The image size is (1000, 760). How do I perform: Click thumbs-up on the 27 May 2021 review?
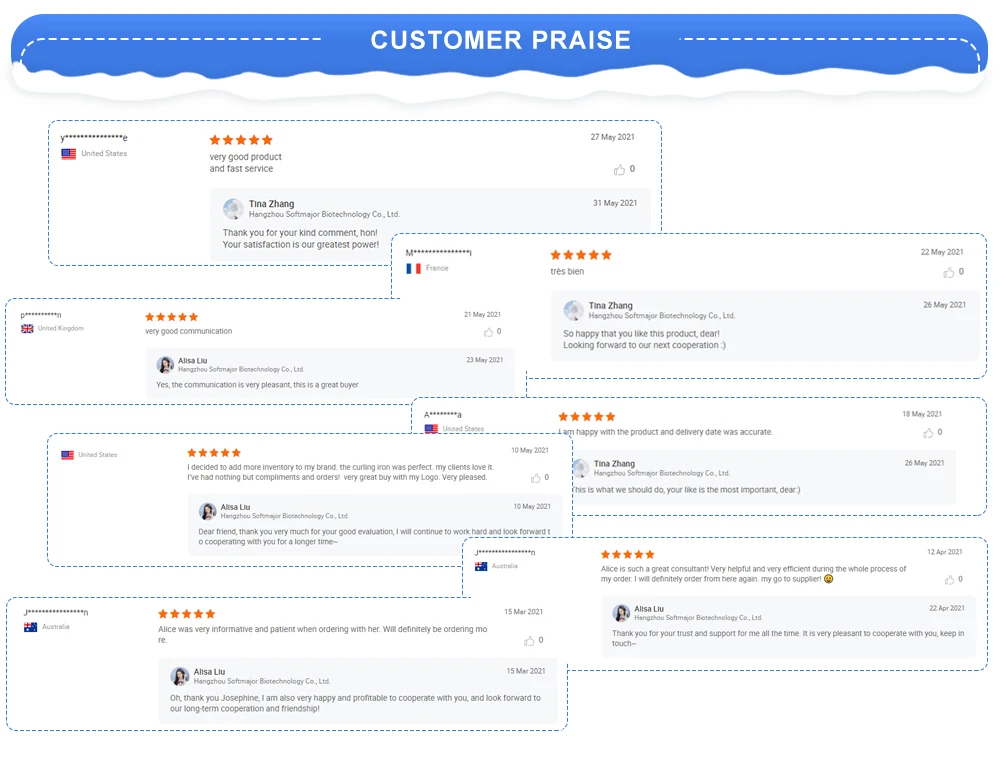(x=619, y=170)
